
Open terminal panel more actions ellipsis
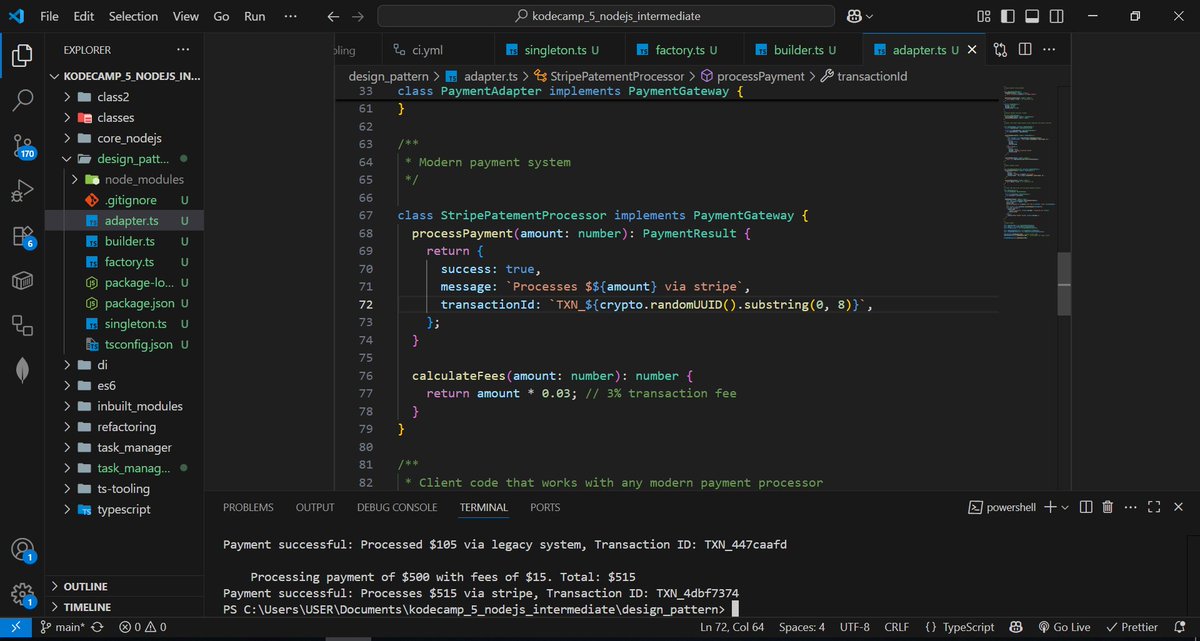[x=1130, y=507]
